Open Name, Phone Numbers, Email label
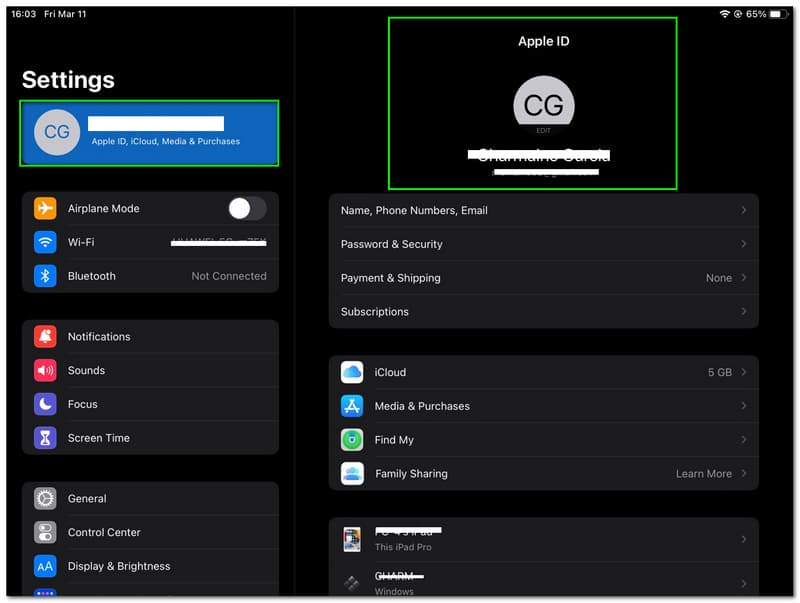Viewport: 800px width, 603px height. 414,210
